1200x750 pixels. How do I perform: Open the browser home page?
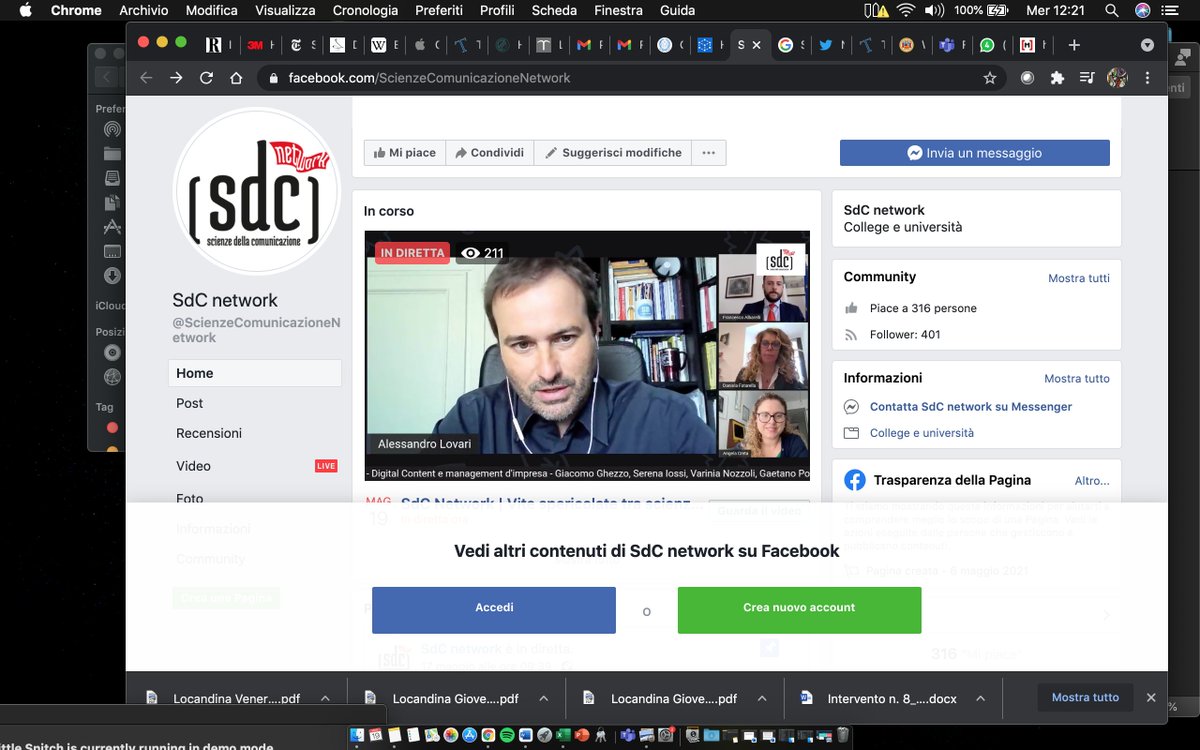236,78
